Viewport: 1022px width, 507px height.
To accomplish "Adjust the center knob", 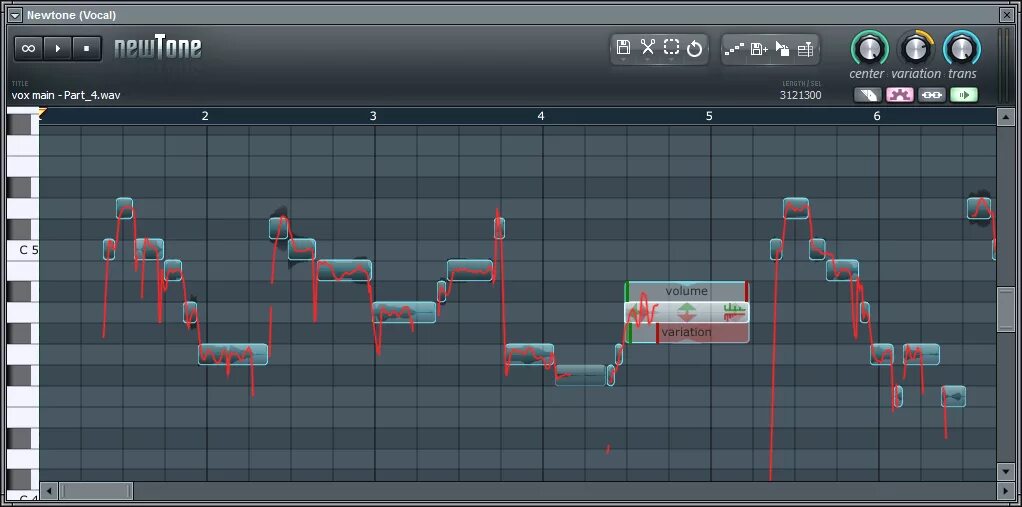I will (x=868, y=48).
